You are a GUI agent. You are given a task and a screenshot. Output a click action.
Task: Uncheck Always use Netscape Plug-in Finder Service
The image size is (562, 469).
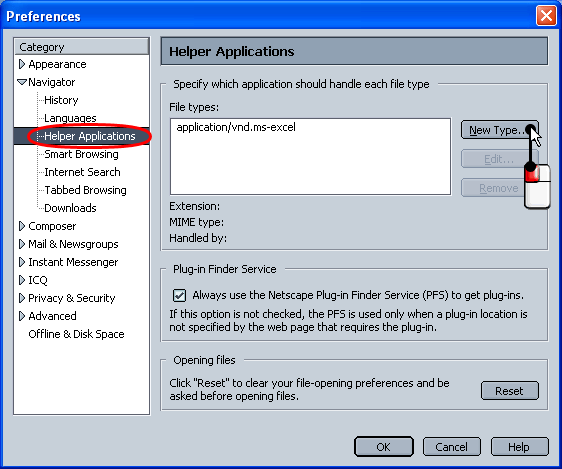tap(179, 296)
